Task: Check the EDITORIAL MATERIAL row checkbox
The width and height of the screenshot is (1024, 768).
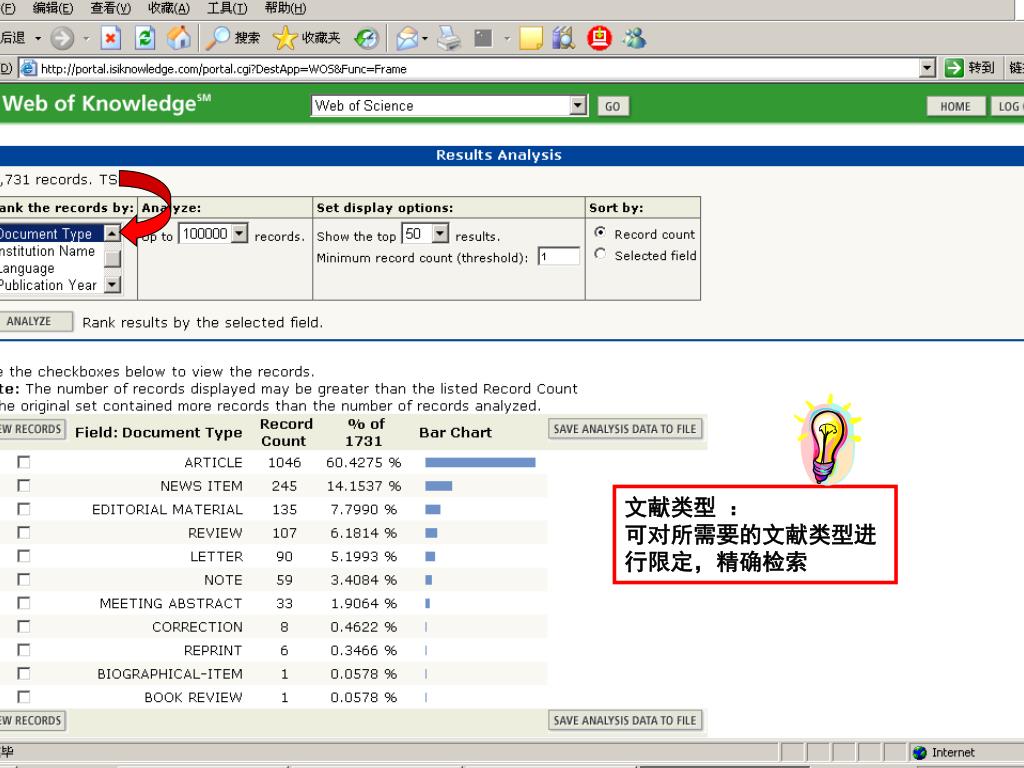Action: coord(24,509)
